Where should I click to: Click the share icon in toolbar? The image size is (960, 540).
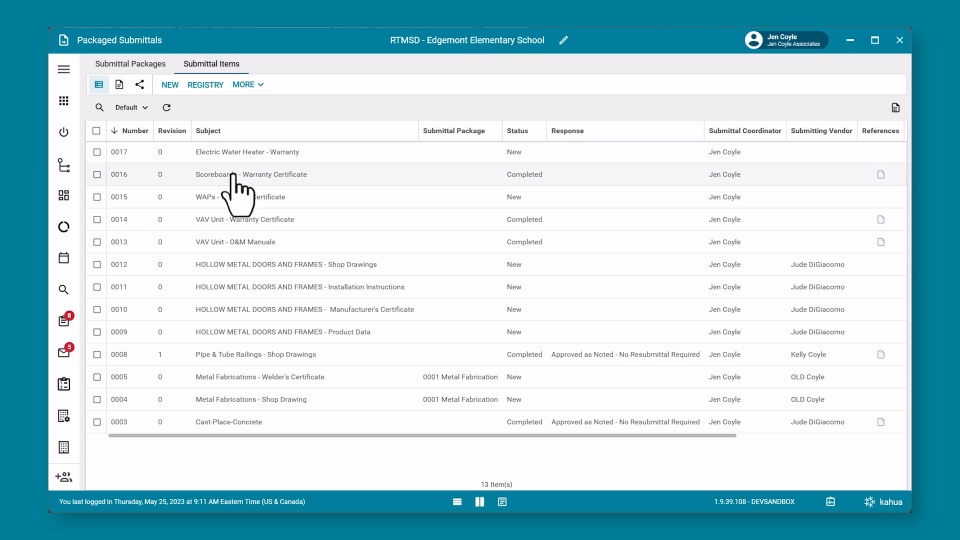click(x=140, y=84)
